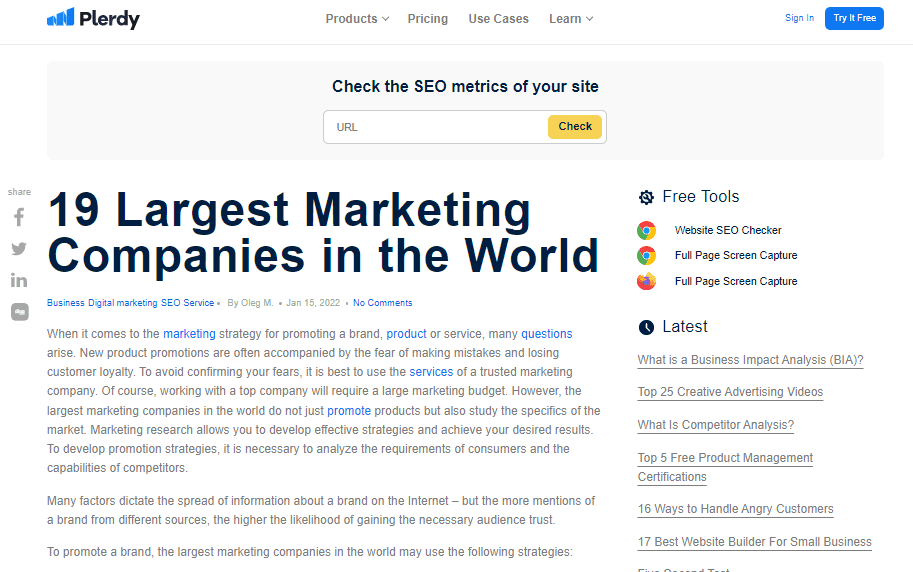Open 'What is a Business Impact Analysis (BIA)?'
The height and width of the screenshot is (572, 913).
point(751,360)
